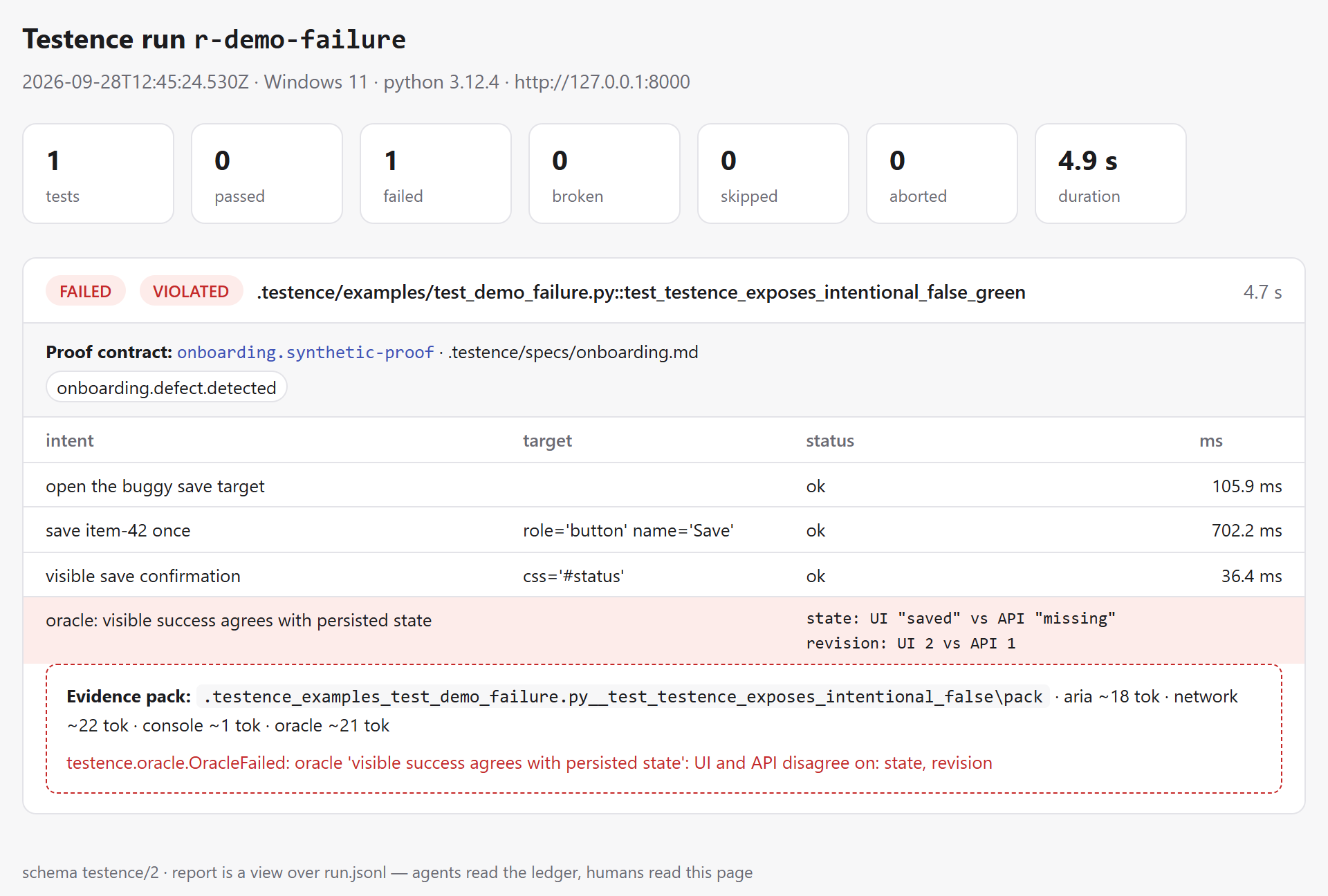The image size is (1328, 896).
Task: Click the VIOLATED status badge
Action: [x=191, y=291]
